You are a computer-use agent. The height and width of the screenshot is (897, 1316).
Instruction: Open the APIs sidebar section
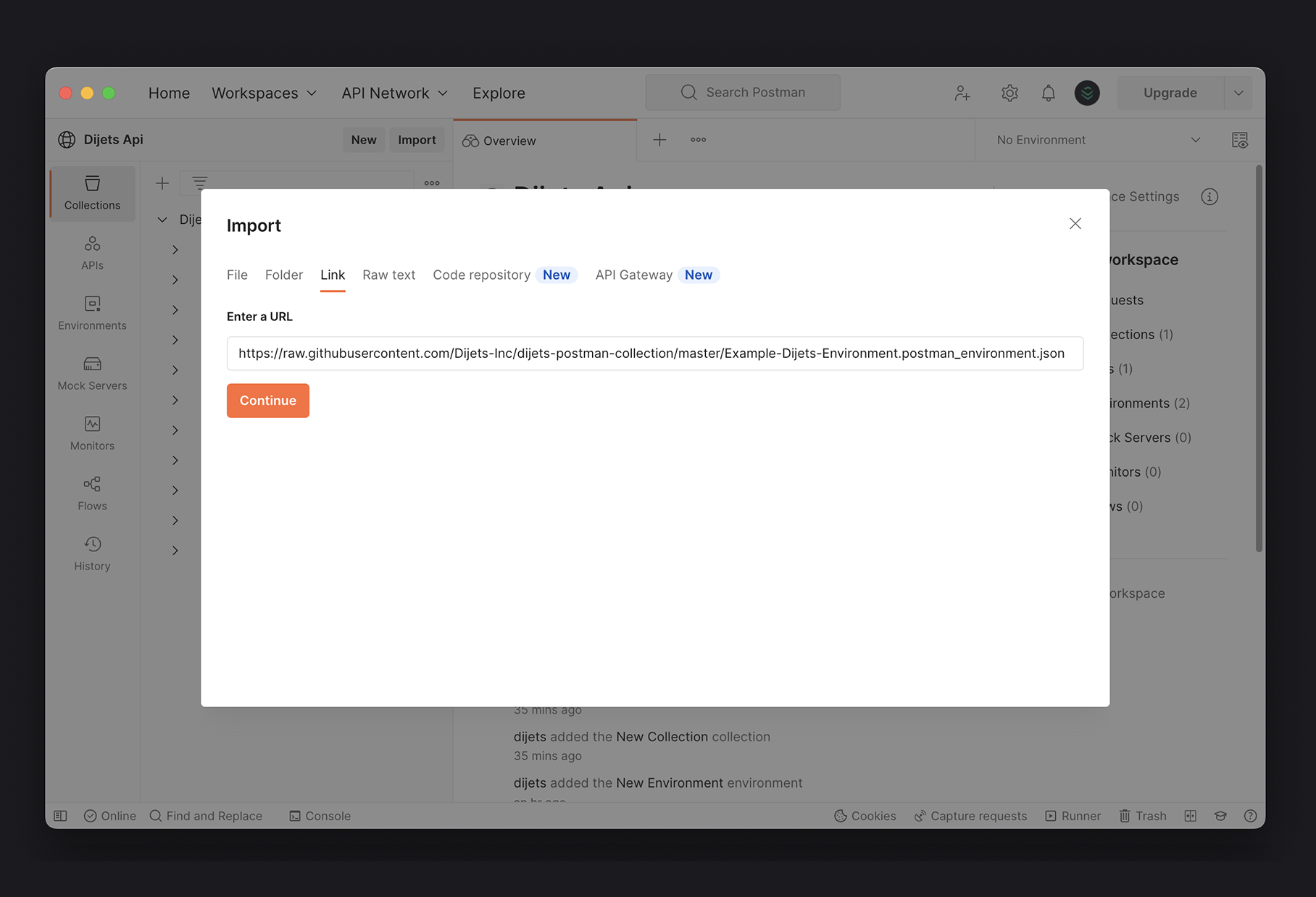[x=92, y=253]
